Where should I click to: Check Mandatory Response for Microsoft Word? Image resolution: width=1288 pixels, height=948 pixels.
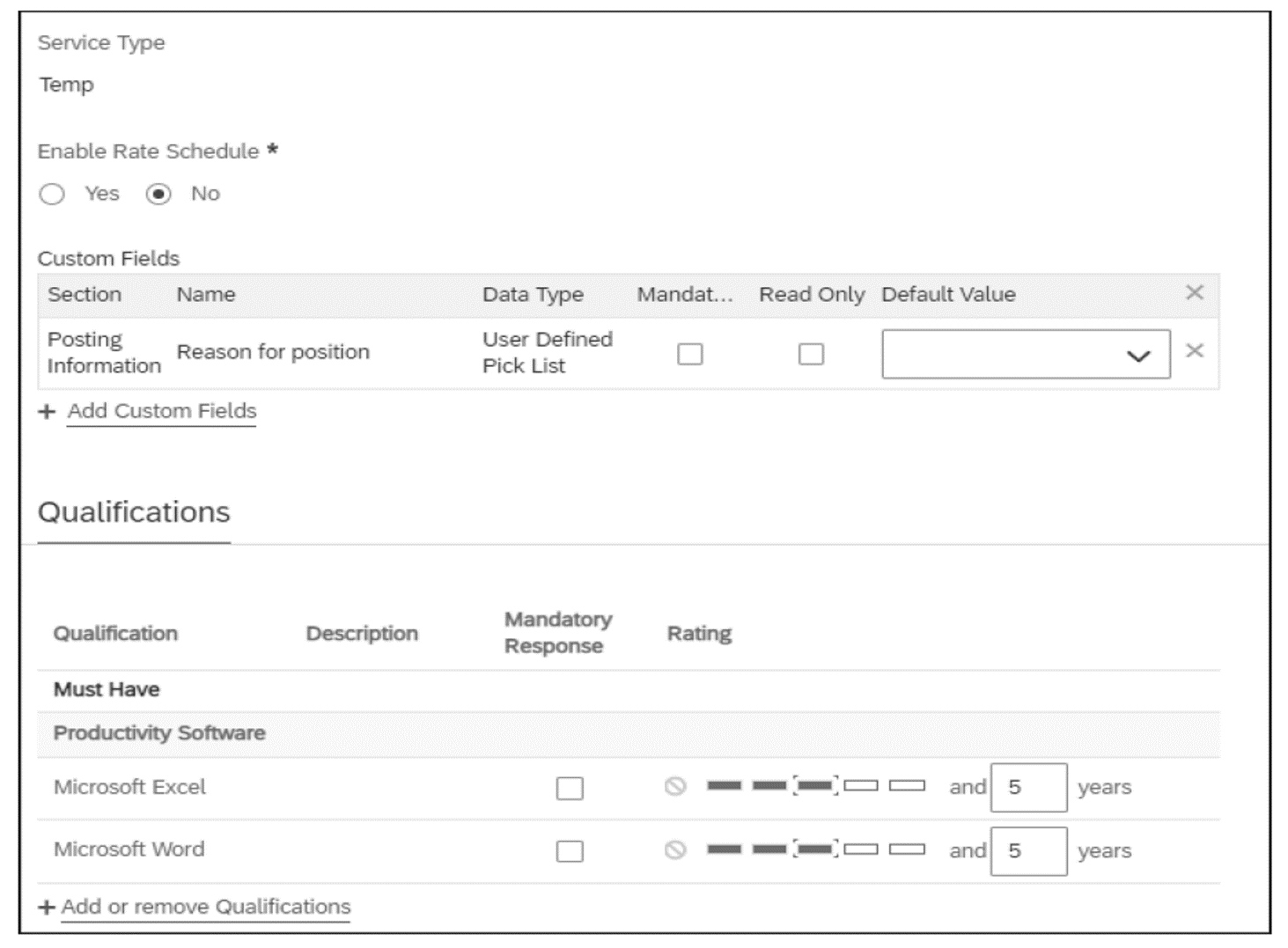click(570, 851)
